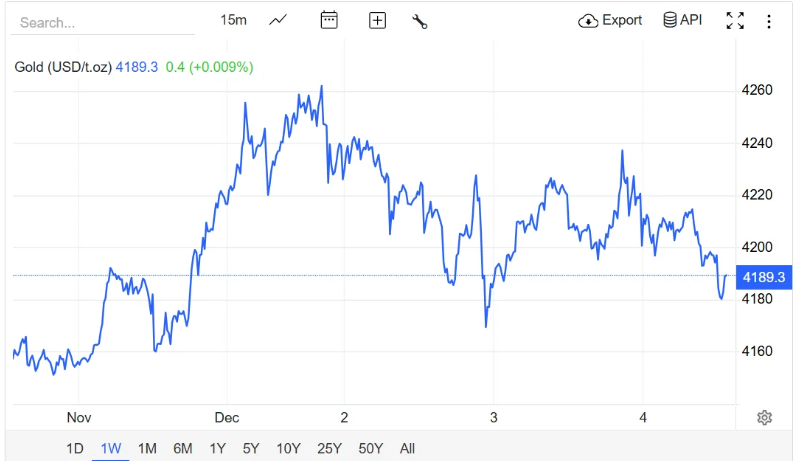Open the three-dot more options menu
This screenshot has height=461, width=798.
pyautogui.click(x=769, y=21)
